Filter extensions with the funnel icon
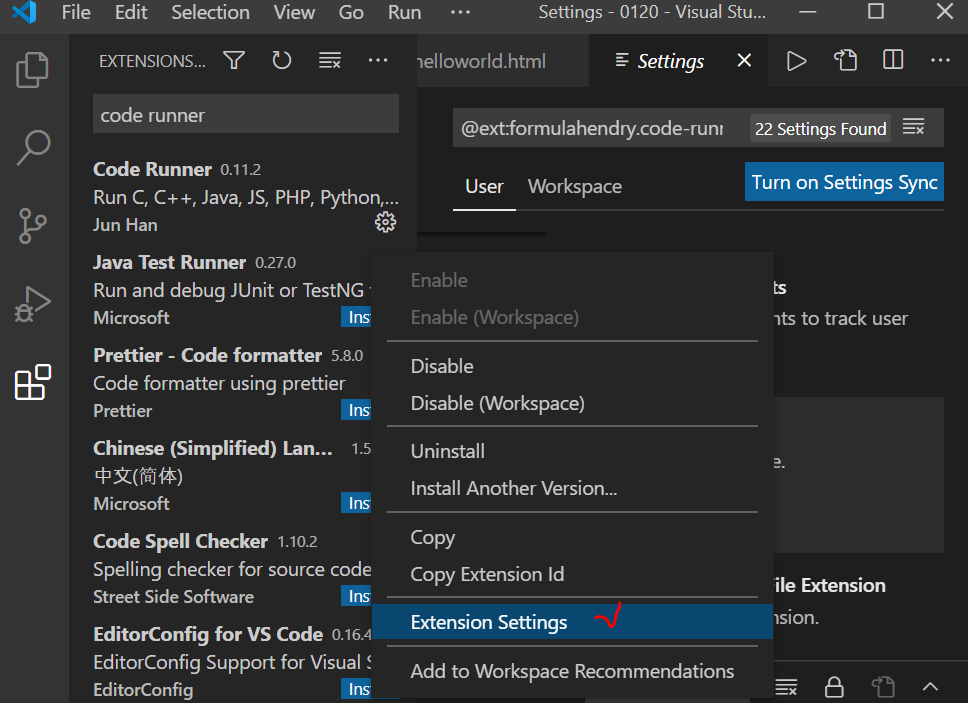This screenshot has height=703, width=968. tap(234, 60)
